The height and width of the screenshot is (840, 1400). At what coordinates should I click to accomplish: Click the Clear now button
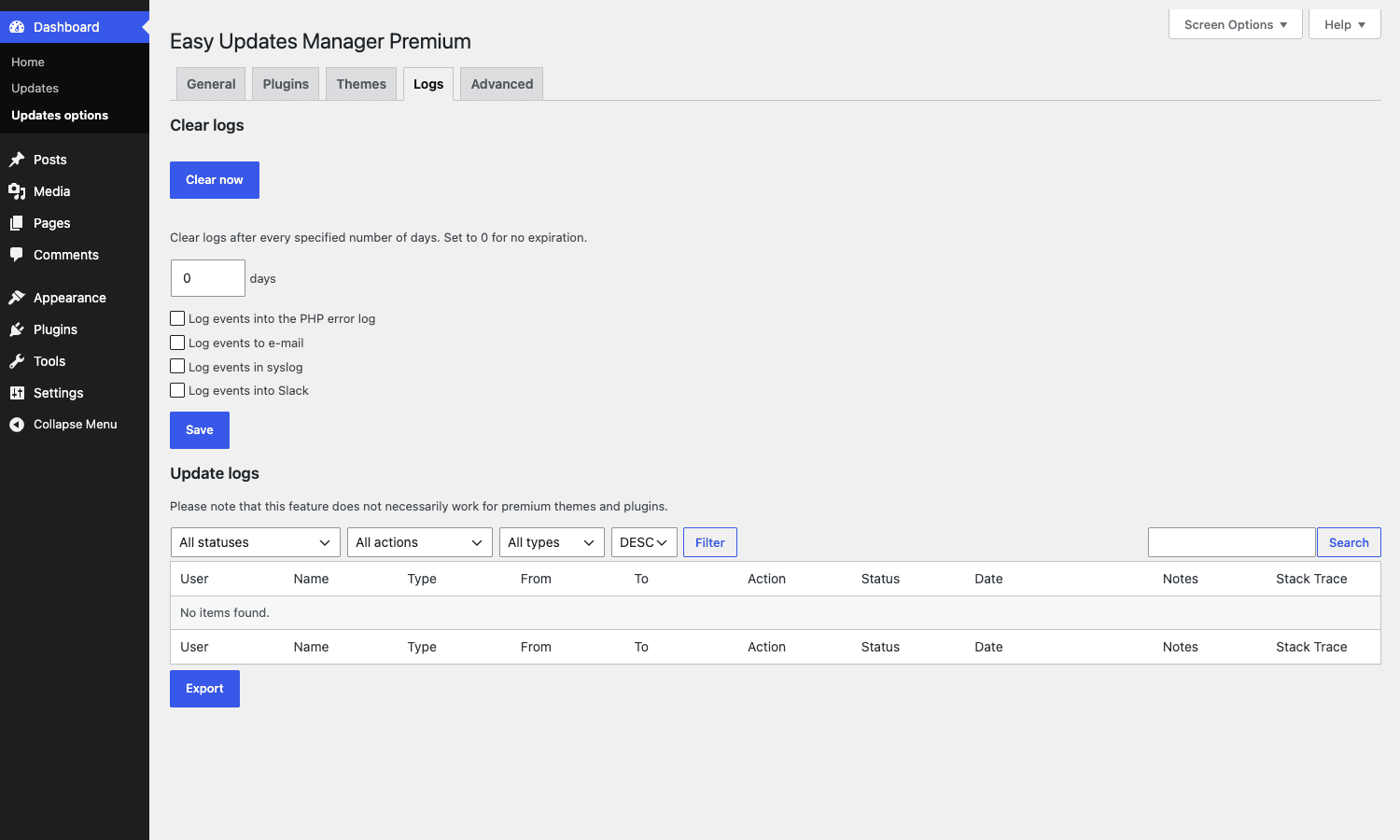[215, 180]
